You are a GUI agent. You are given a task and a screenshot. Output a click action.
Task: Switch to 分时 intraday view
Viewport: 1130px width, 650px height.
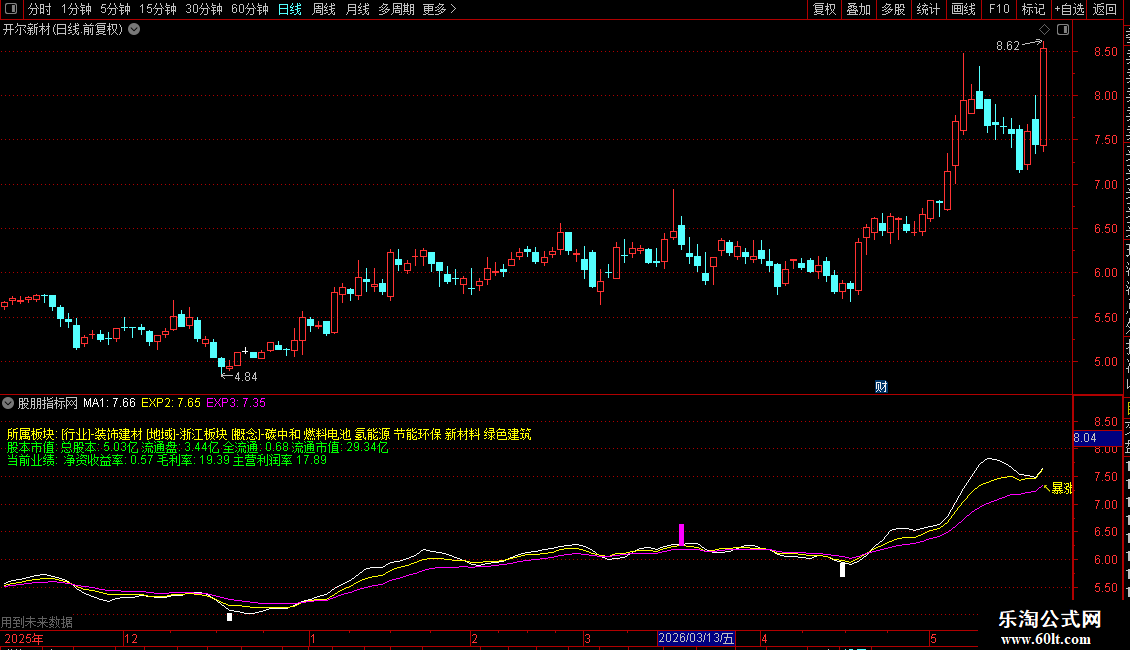(x=40, y=9)
